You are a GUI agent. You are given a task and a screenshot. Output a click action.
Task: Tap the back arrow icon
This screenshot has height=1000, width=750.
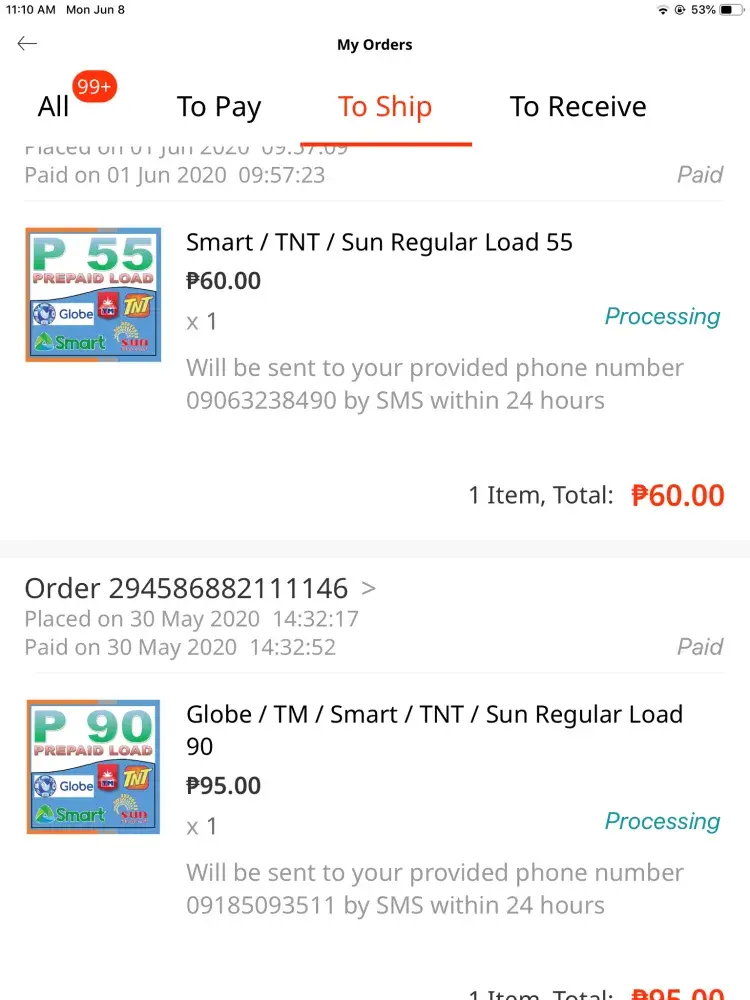click(x=27, y=43)
